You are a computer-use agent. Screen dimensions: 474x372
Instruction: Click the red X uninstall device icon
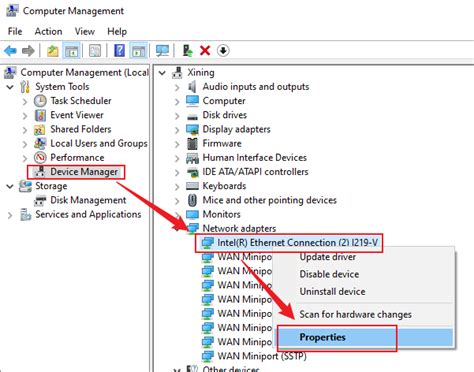click(x=205, y=51)
